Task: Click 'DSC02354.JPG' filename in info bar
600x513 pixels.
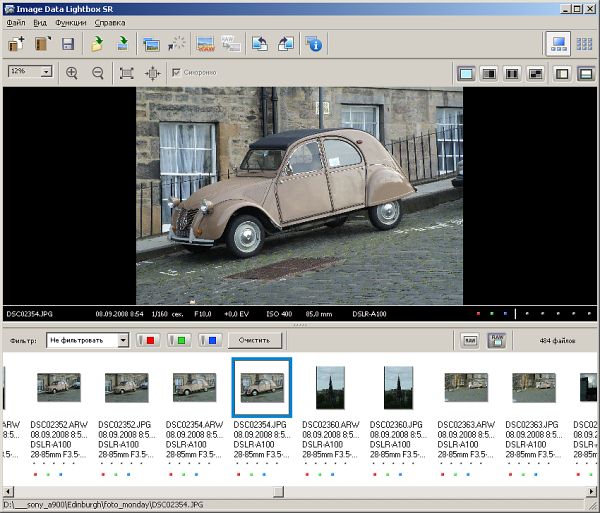Action: [29, 314]
